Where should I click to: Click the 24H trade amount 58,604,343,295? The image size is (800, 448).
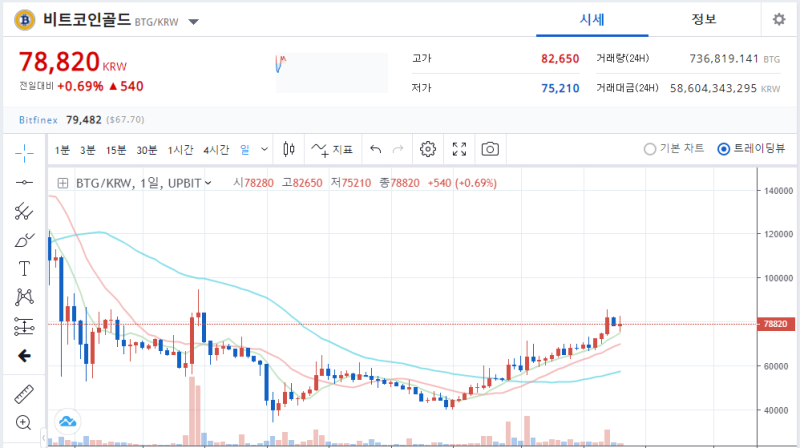[x=713, y=88]
